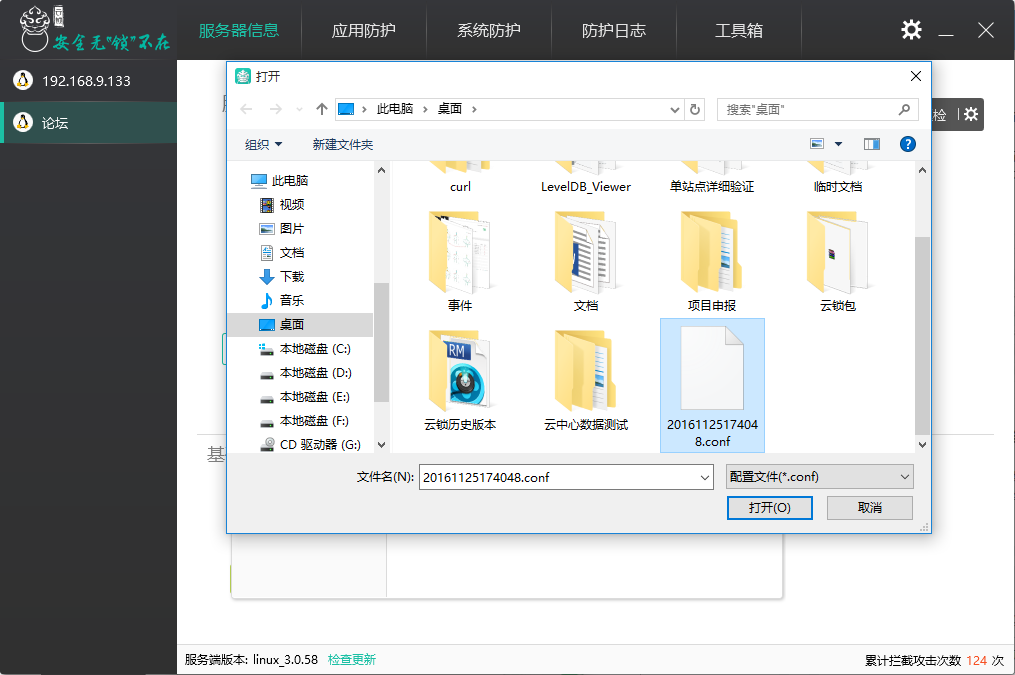Switch to the 服务器信息 tab
Image resolution: width=1015 pixels, height=675 pixels.
pyautogui.click(x=239, y=30)
